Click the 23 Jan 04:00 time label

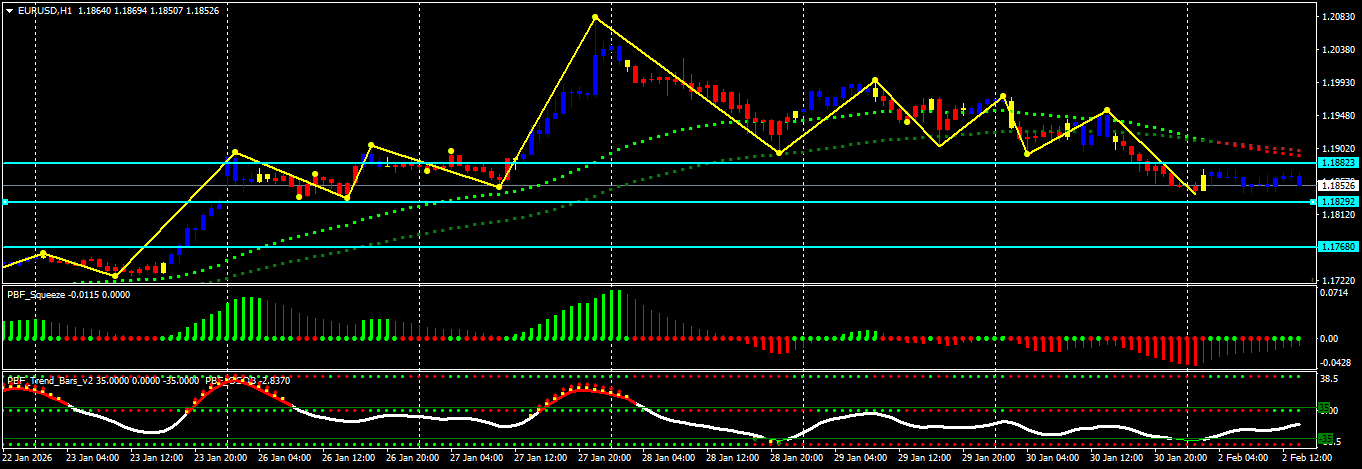(x=92, y=457)
